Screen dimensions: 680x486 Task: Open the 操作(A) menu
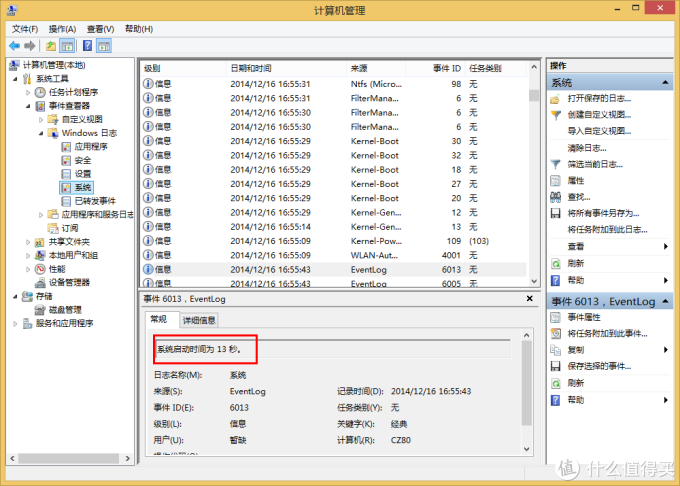coord(62,29)
